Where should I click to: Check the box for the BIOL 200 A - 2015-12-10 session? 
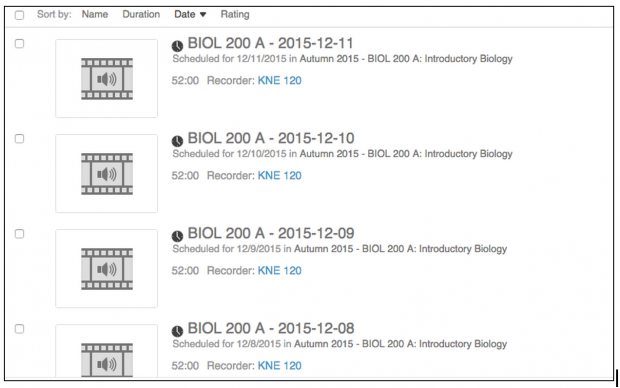(19, 139)
